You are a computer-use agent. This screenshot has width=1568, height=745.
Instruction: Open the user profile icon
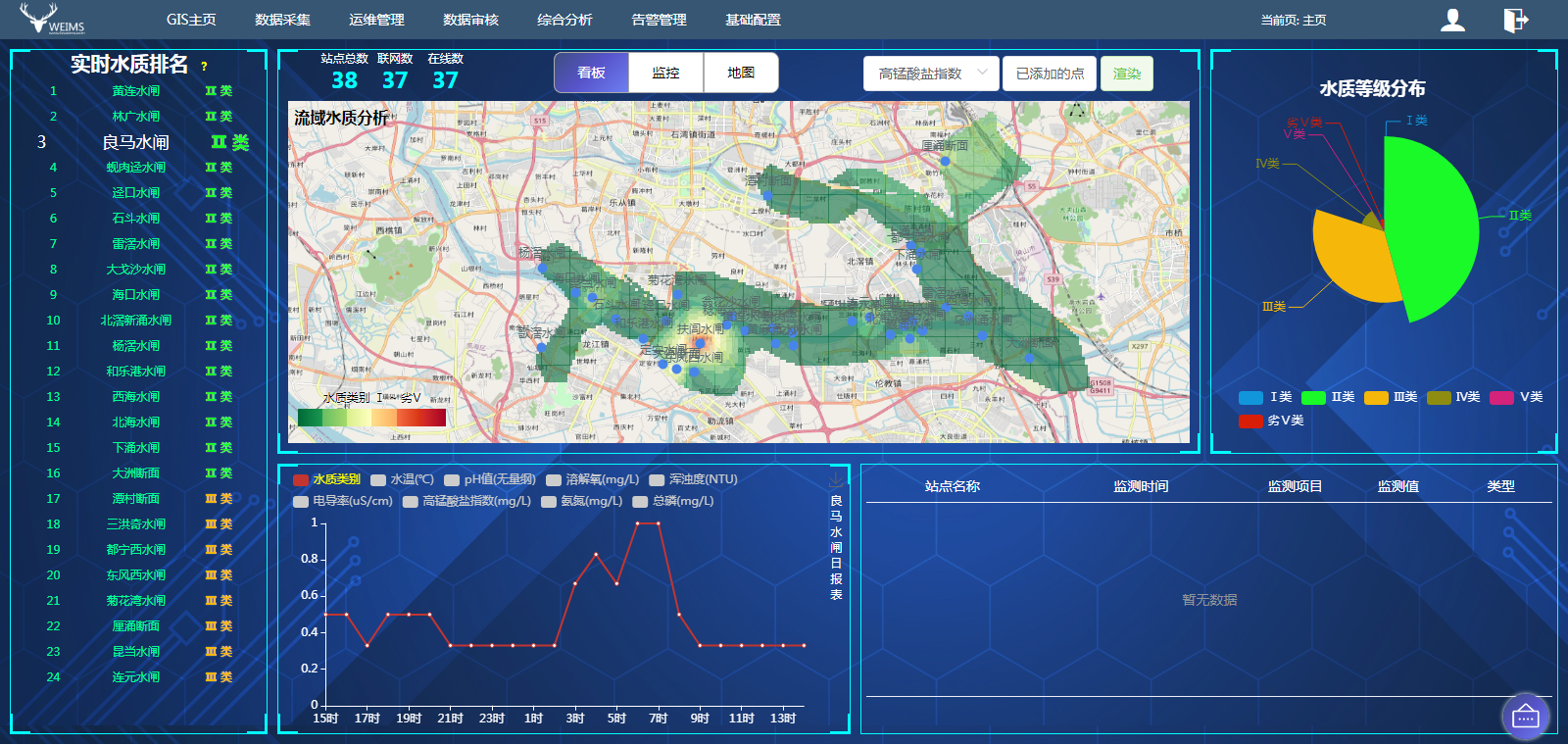pyautogui.click(x=1452, y=20)
